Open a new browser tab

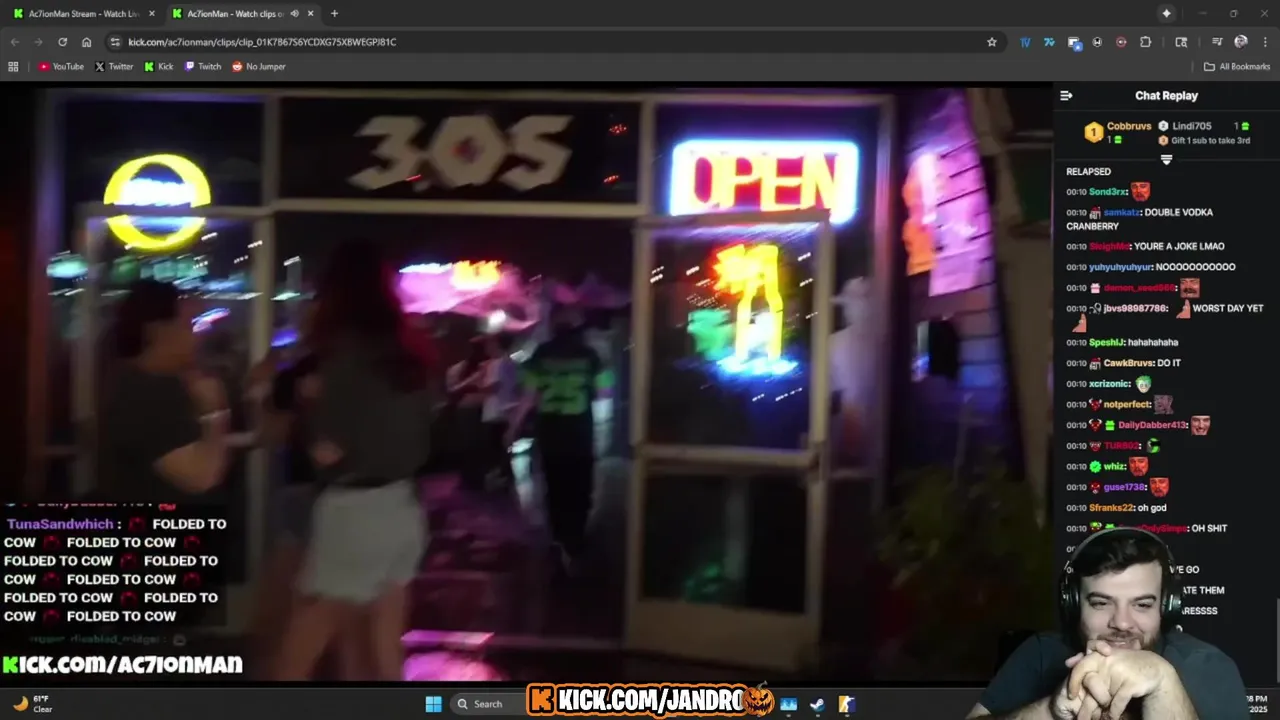(334, 13)
